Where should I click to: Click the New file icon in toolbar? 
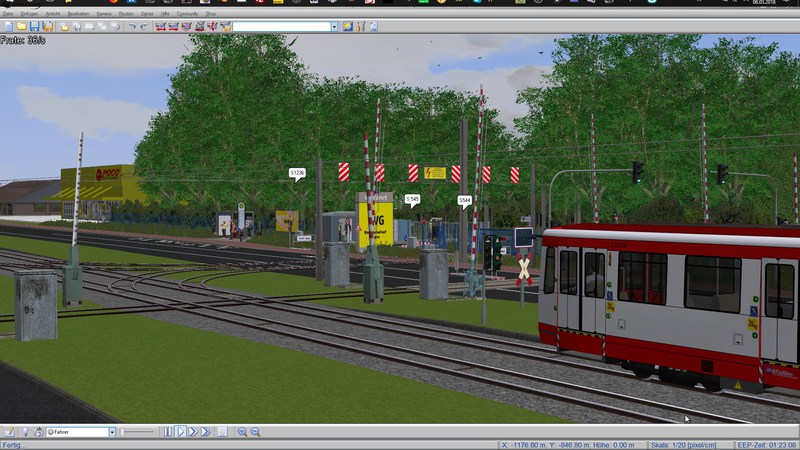coord(8,26)
